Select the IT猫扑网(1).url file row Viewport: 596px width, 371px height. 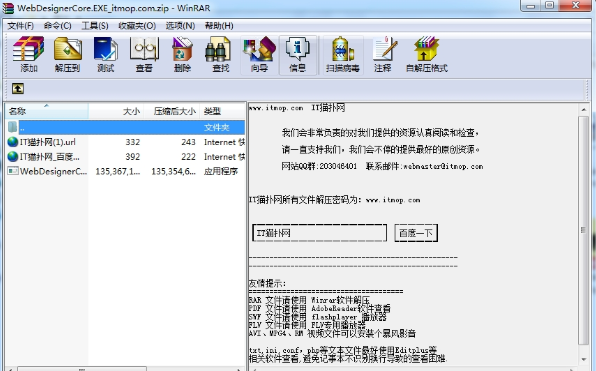(x=125, y=142)
